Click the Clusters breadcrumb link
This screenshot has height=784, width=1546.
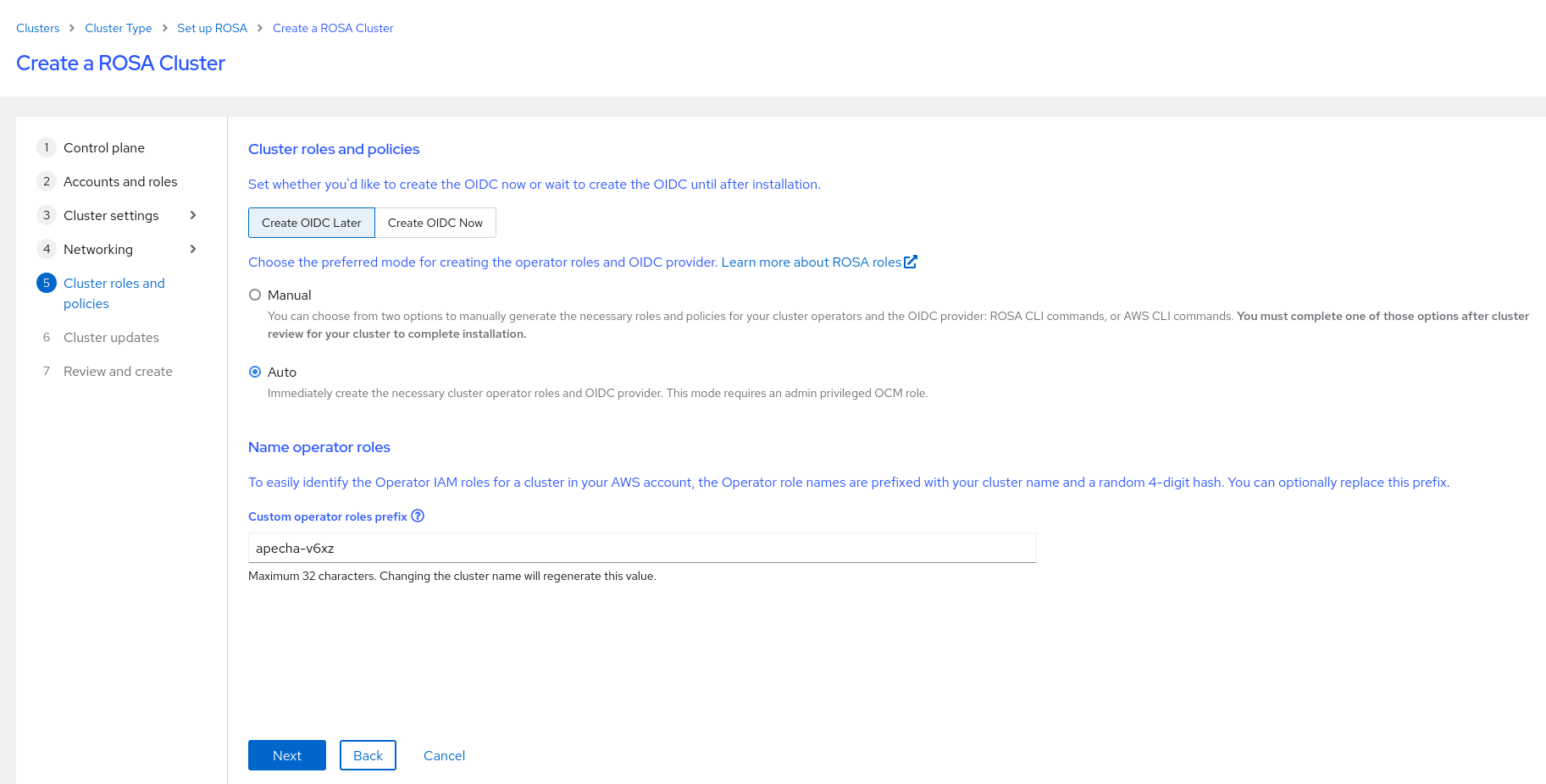click(38, 28)
